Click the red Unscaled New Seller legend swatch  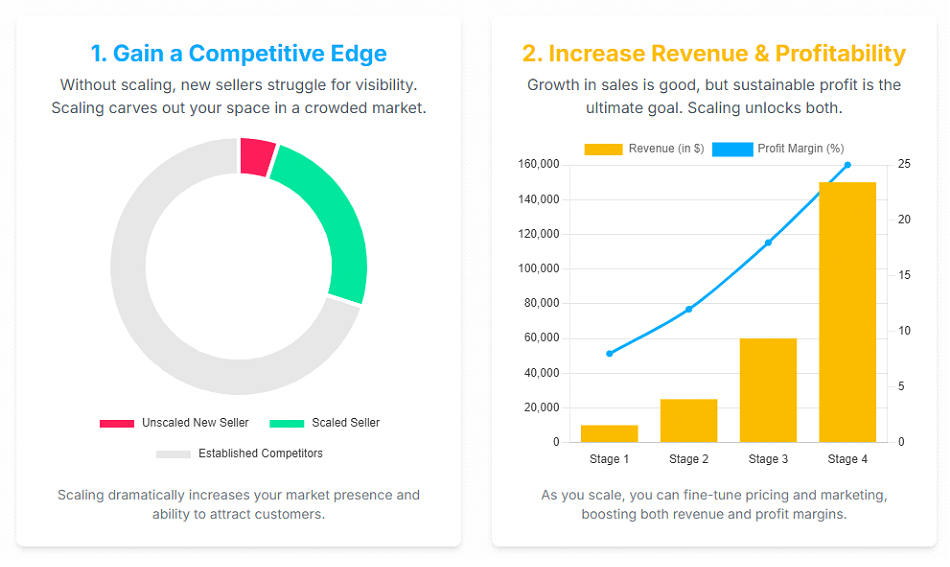[117, 423]
